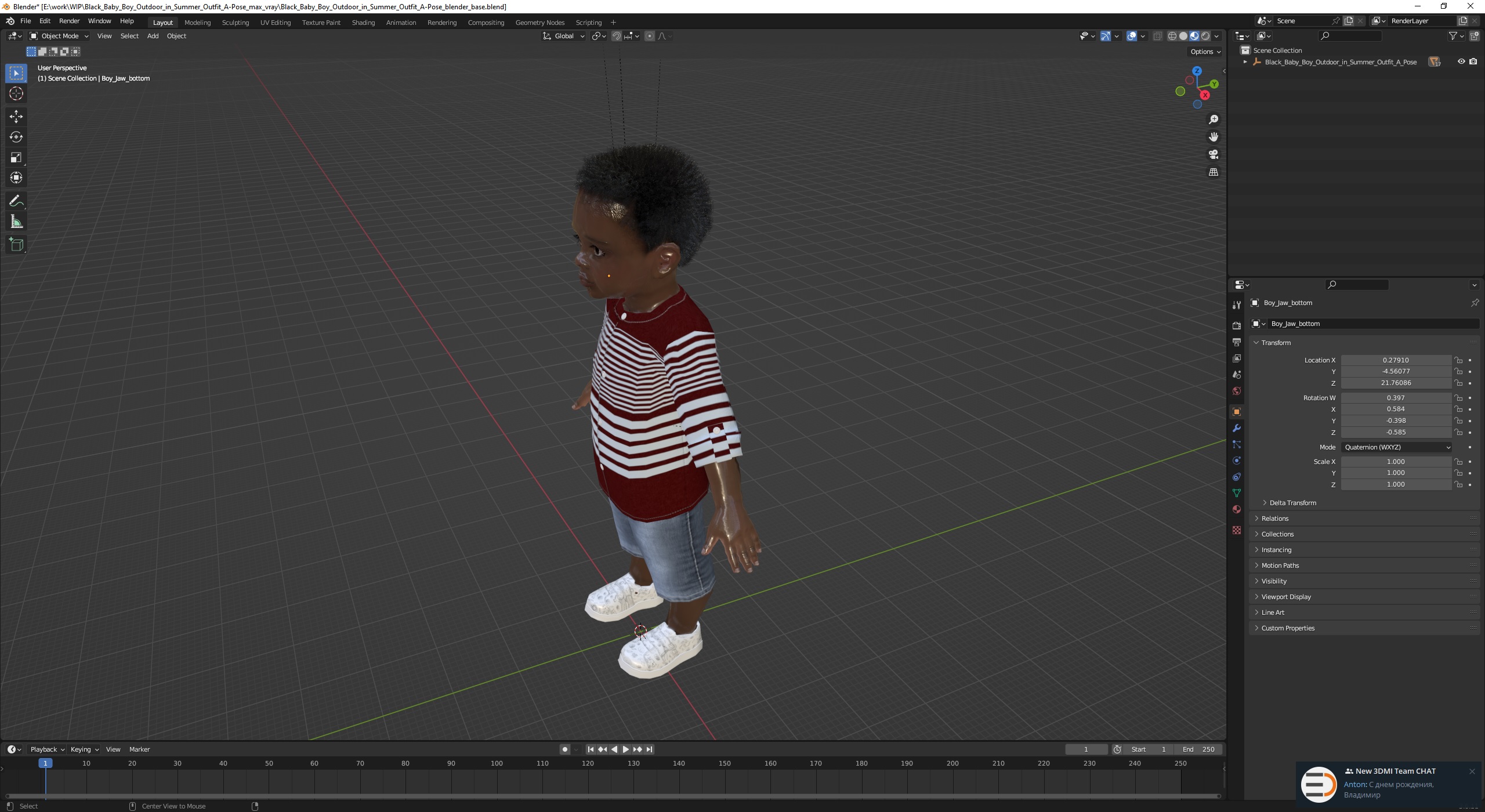Open the File menu

pyautogui.click(x=26, y=21)
